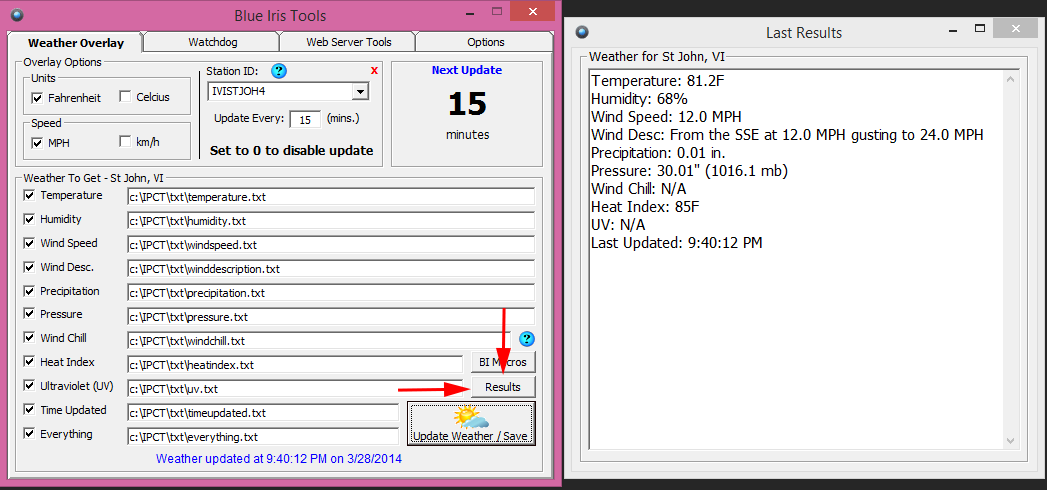
Task: Click the Update Weather / Save button
Action: click(471, 424)
